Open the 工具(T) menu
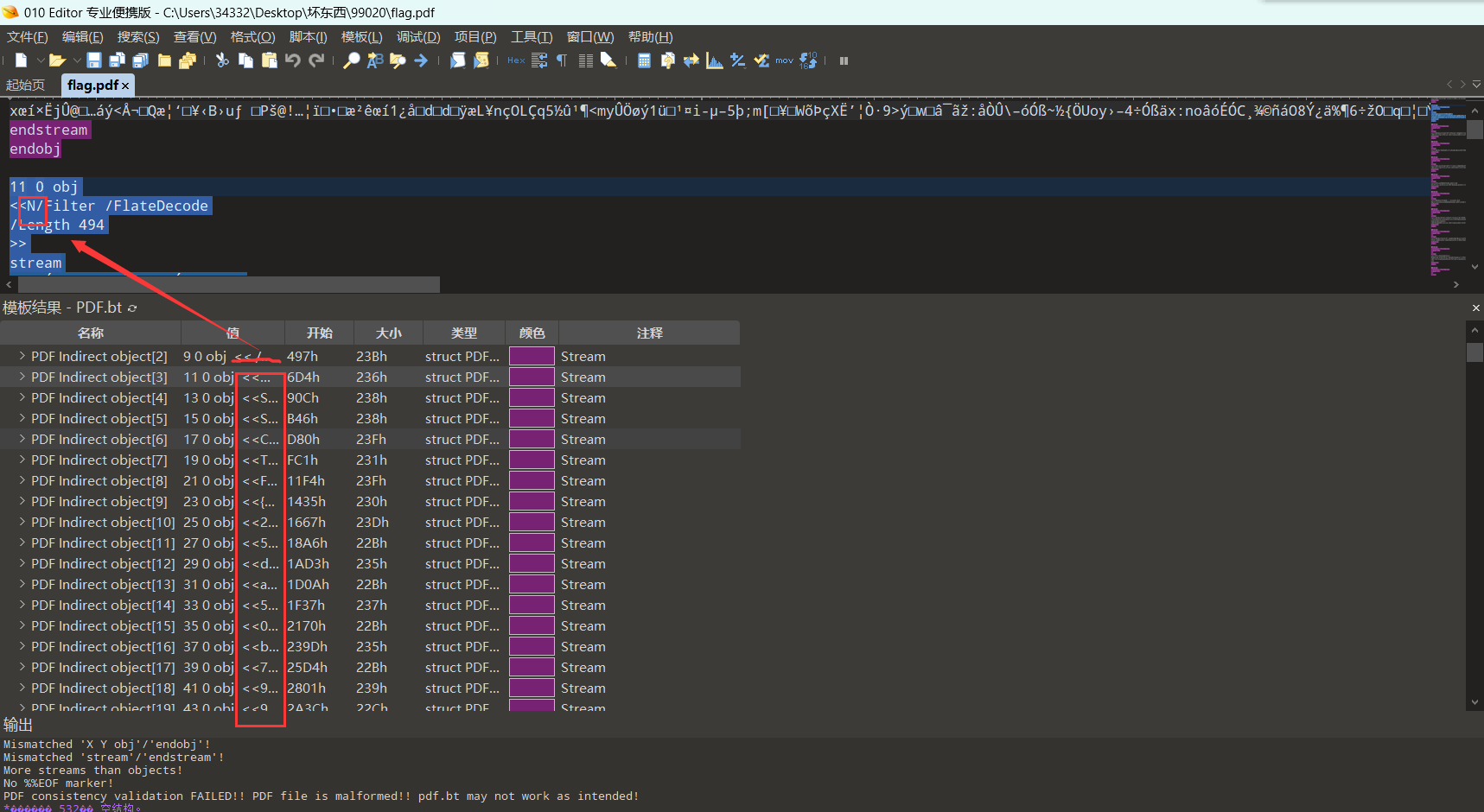 pyautogui.click(x=532, y=37)
